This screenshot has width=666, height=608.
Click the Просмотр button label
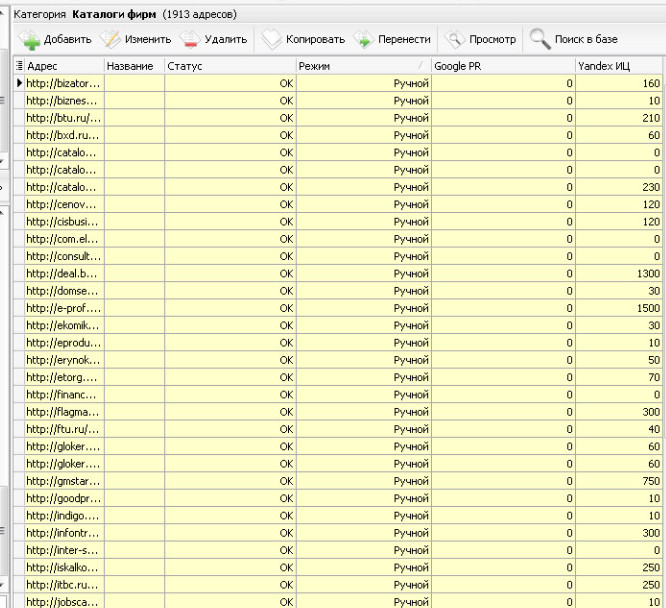(x=492, y=40)
